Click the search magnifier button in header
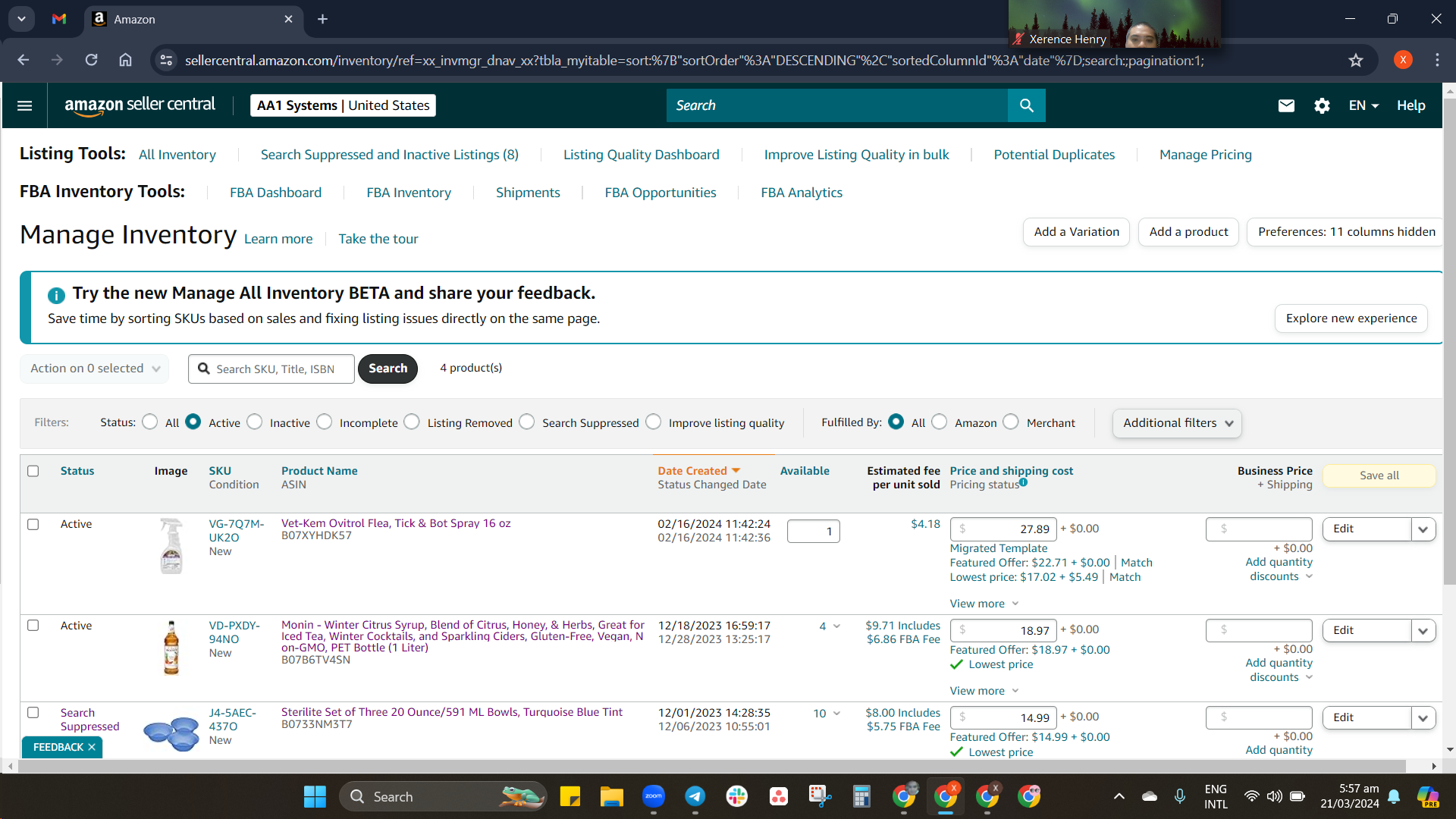This screenshot has height=819, width=1456. click(1026, 105)
